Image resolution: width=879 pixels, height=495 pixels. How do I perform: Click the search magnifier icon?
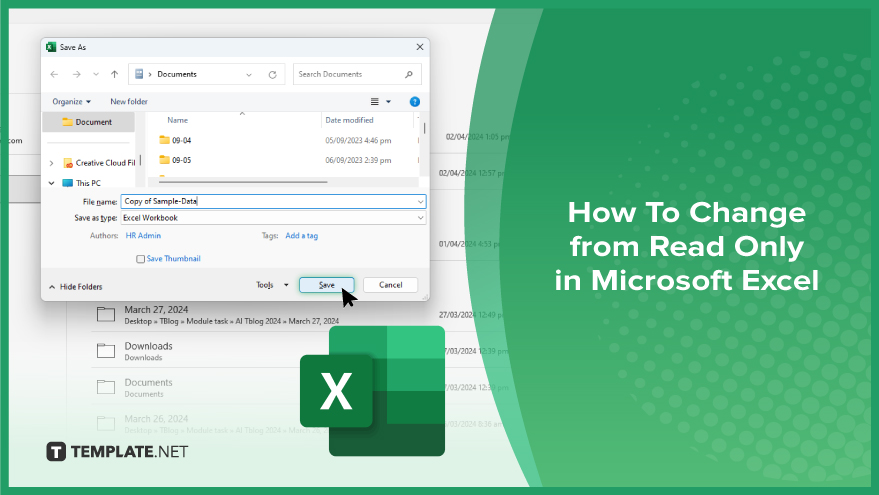[409, 74]
